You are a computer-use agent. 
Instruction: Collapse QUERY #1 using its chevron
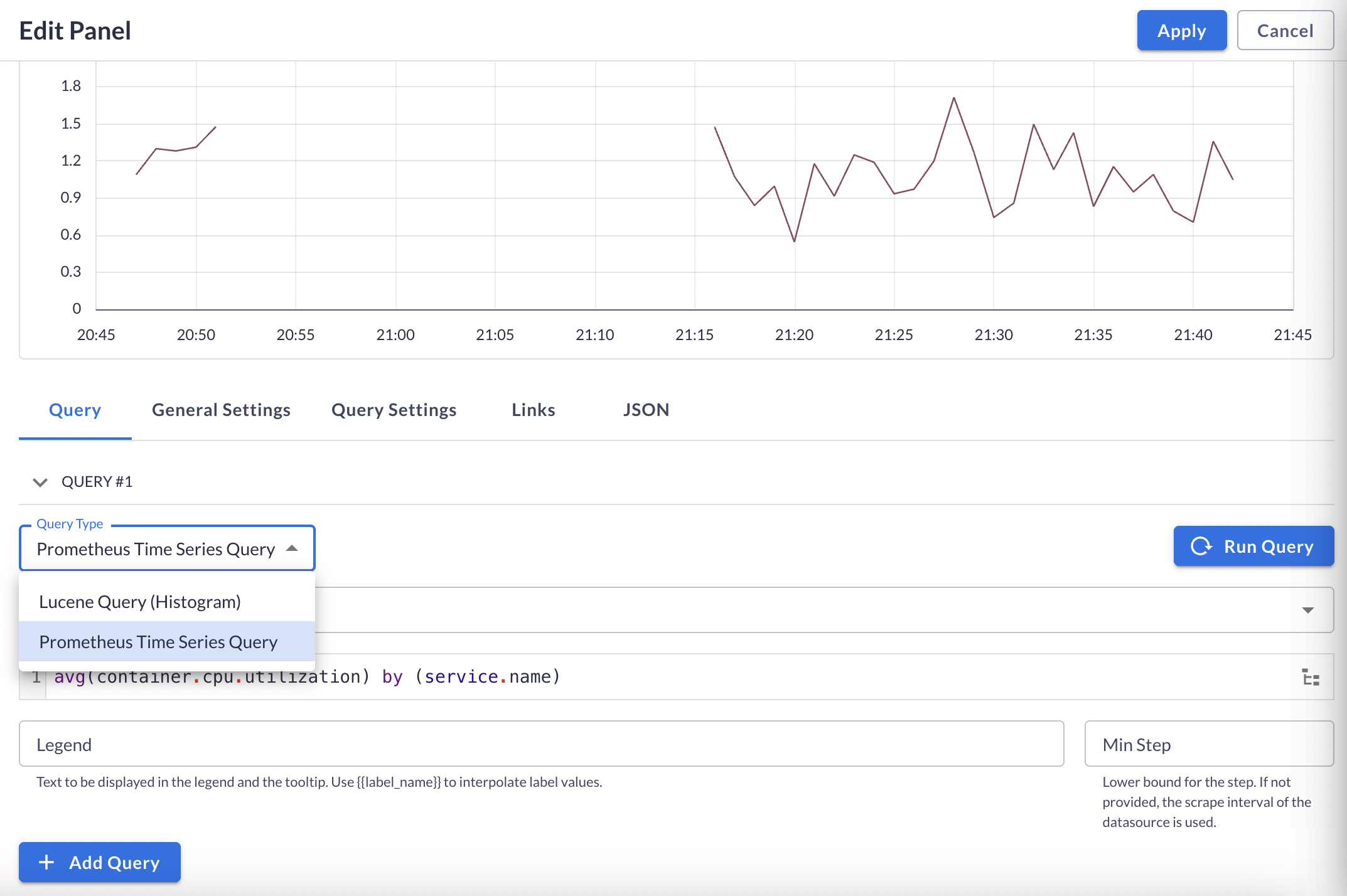pyautogui.click(x=40, y=482)
